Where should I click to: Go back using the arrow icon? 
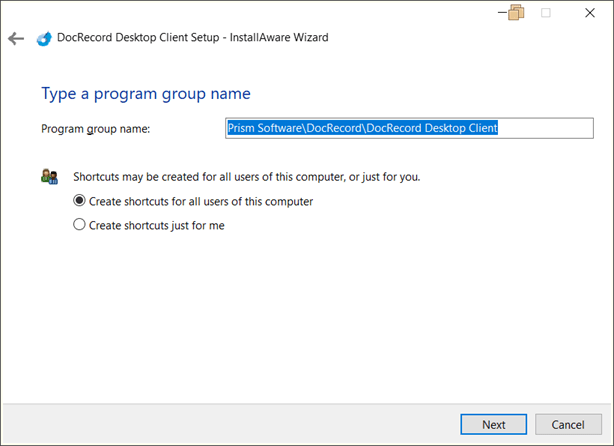(x=16, y=38)
